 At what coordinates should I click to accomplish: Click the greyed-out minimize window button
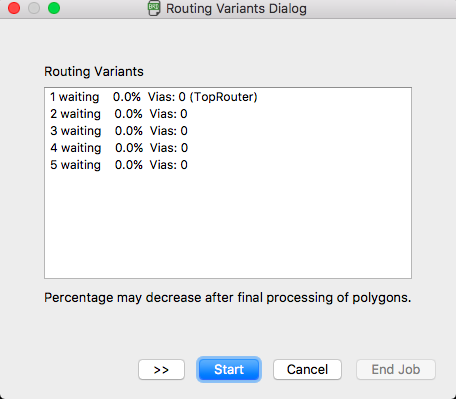(34, 8)
